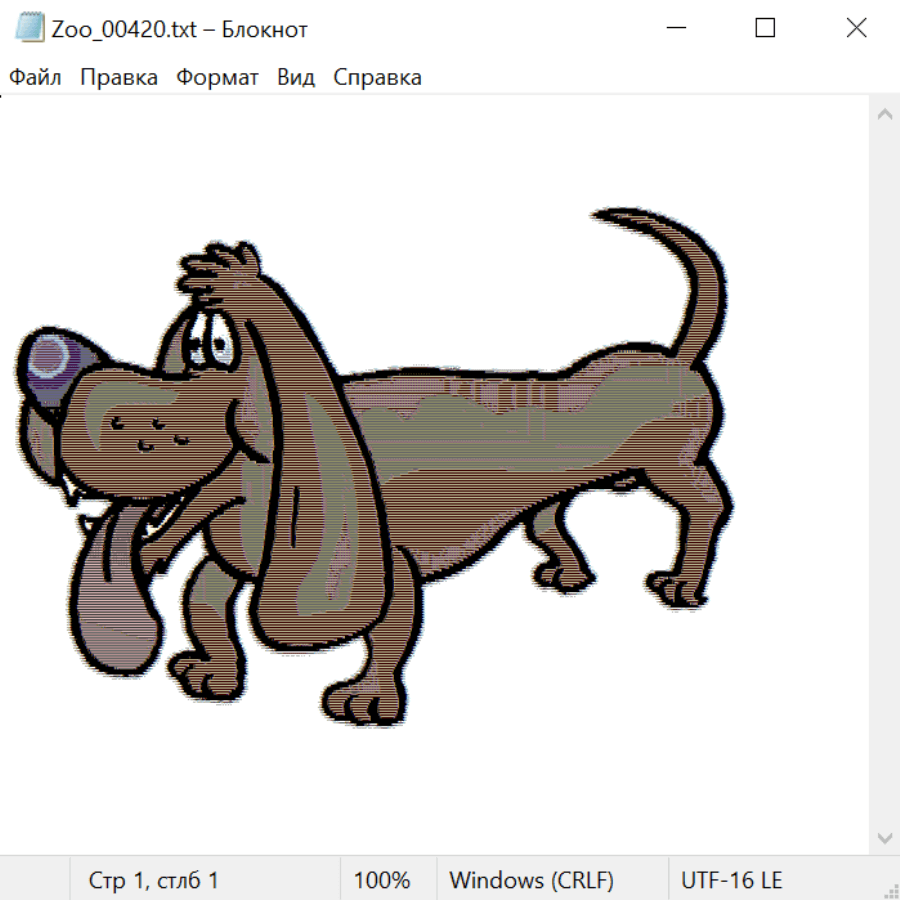The width and height of the screenshot is (900, 900).
Task: Open the Формат menu
Action: pyautogui.click(x=217, y=78)
